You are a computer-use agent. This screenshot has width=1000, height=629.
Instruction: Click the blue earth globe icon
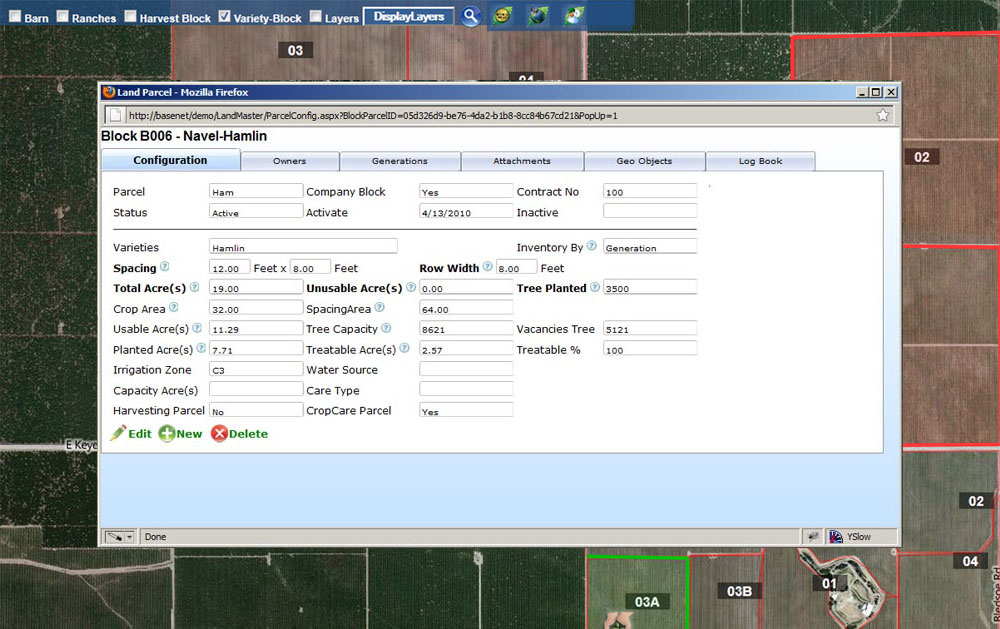tap(538, 16)
